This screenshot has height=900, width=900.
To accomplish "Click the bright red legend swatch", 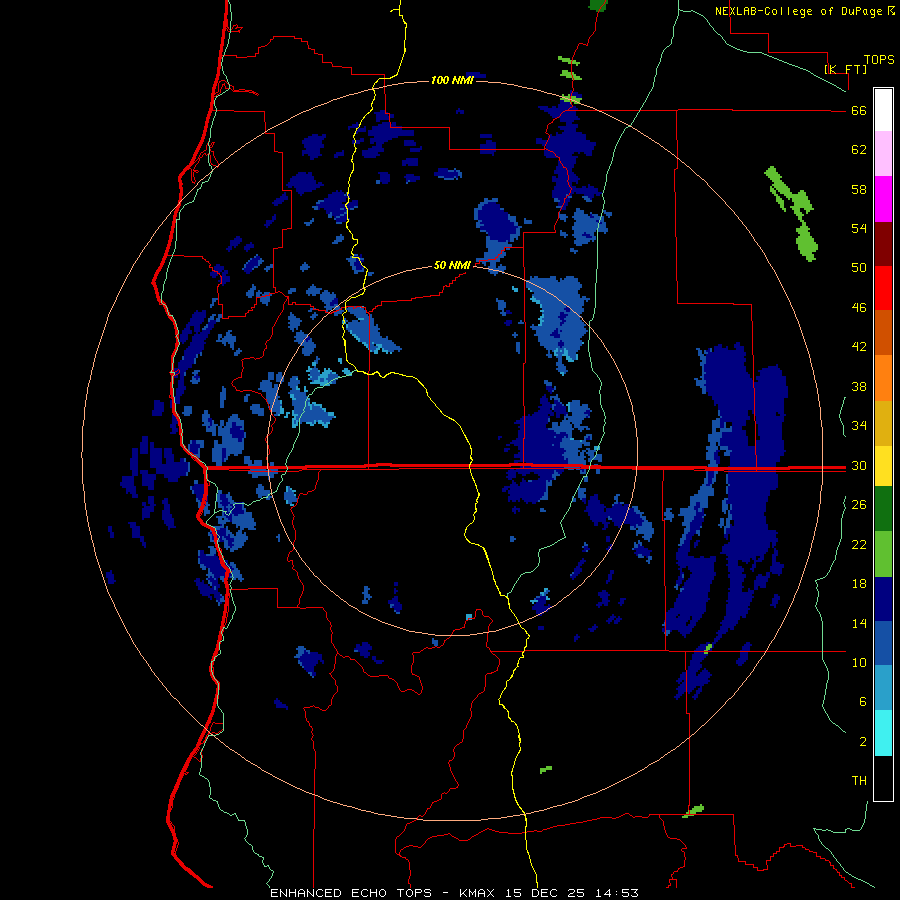I will [x=883, y=288].
